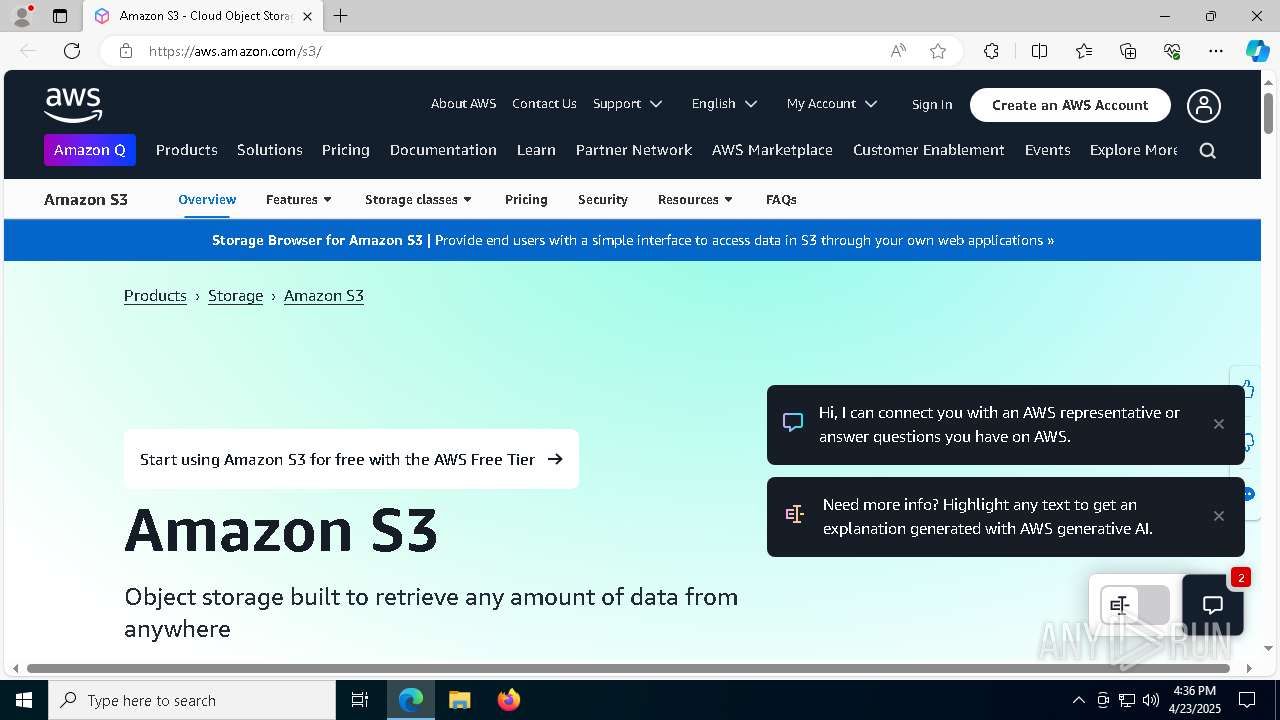The height and width of the screenshot is (720, 1280).
Task: Open Copilot sidebar icon
Action: pyautogui.click(x=1257, y=51)
